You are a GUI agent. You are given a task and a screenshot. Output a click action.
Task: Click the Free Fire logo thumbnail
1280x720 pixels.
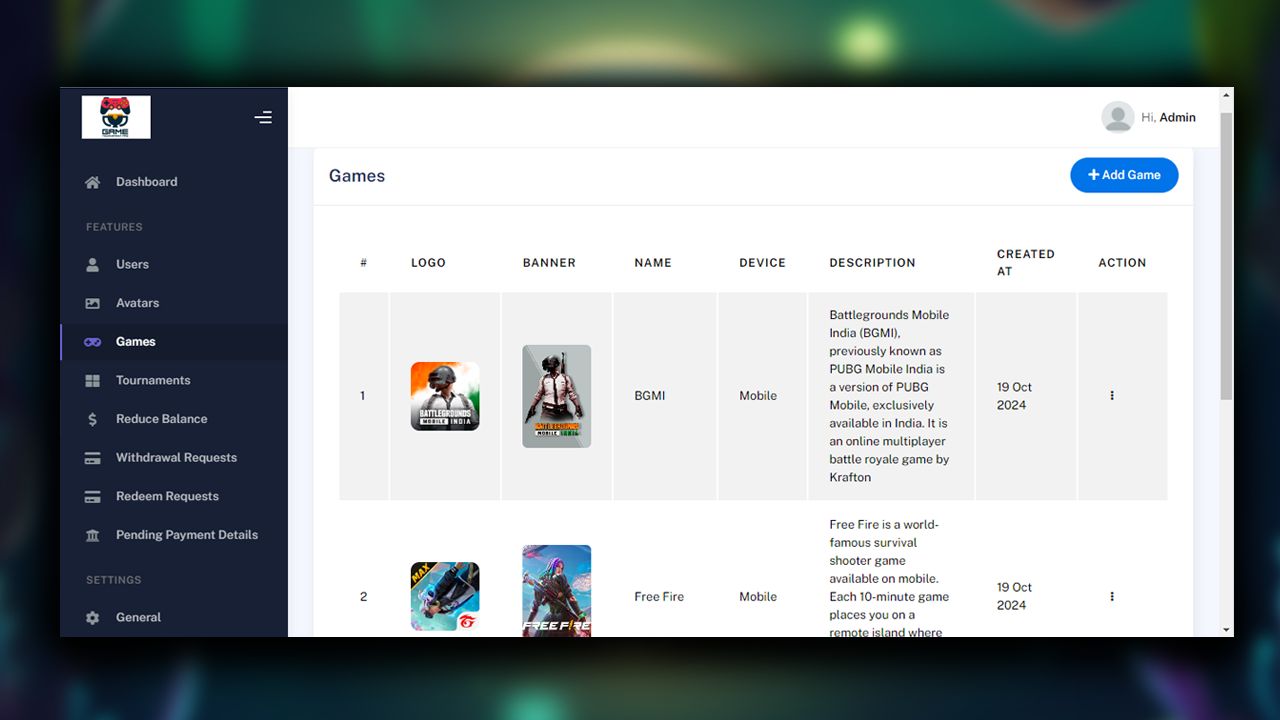445,597
